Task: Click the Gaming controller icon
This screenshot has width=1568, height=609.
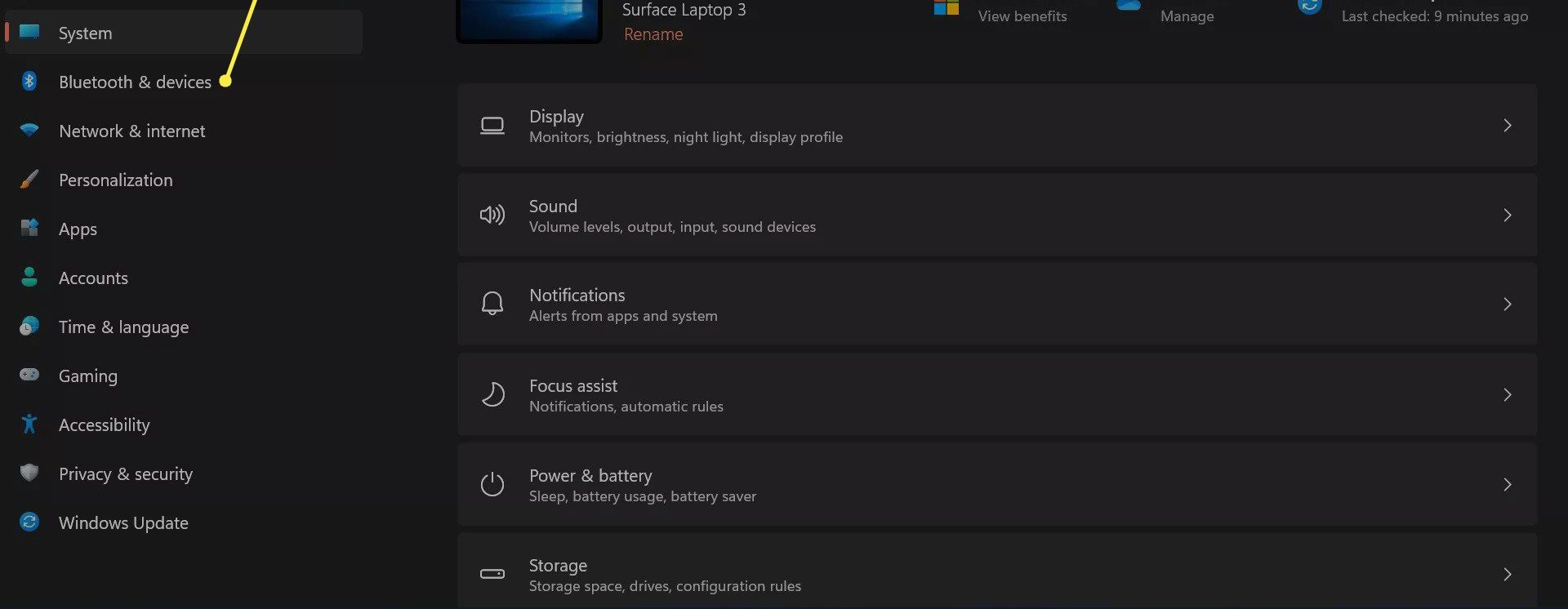Action: pyautogui.click(x=29, y=375)
